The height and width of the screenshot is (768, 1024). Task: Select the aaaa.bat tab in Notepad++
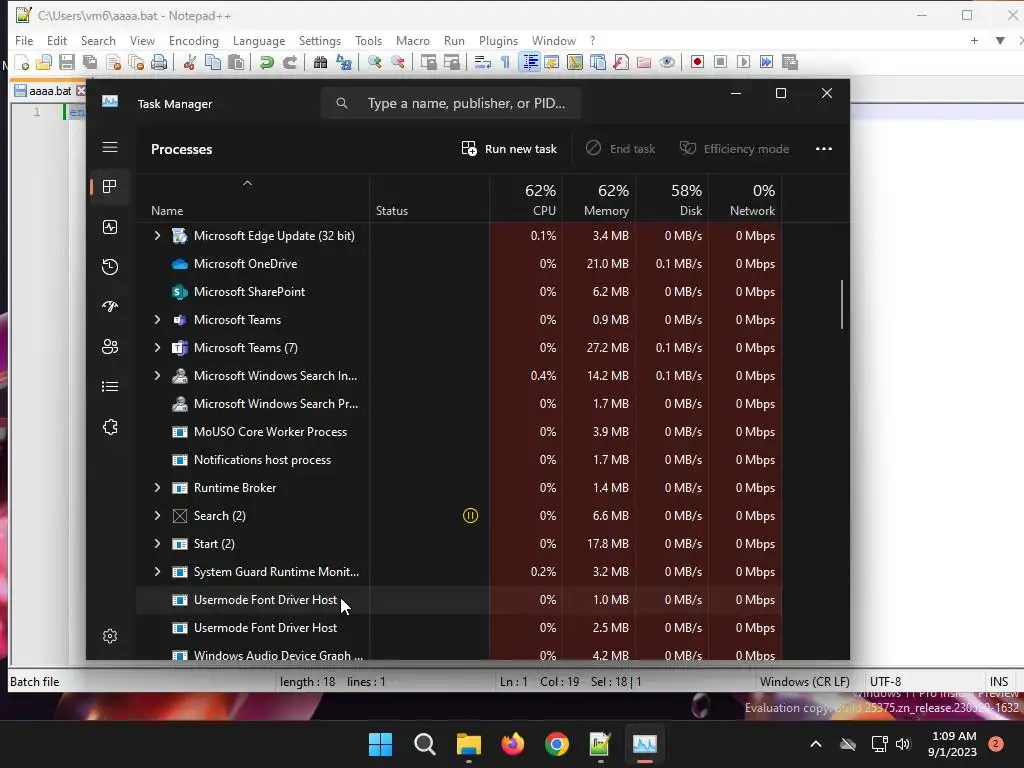(x=49, y=91)
